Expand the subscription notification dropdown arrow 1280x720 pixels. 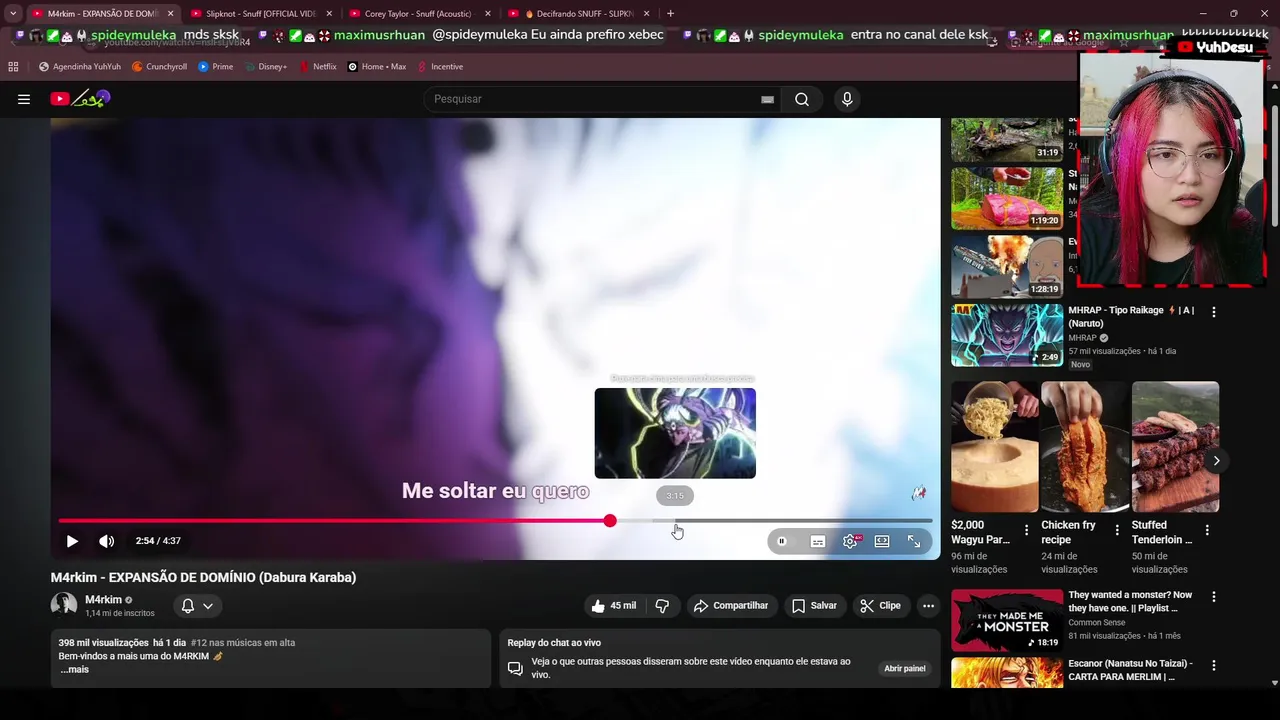[x=208, y=606]
